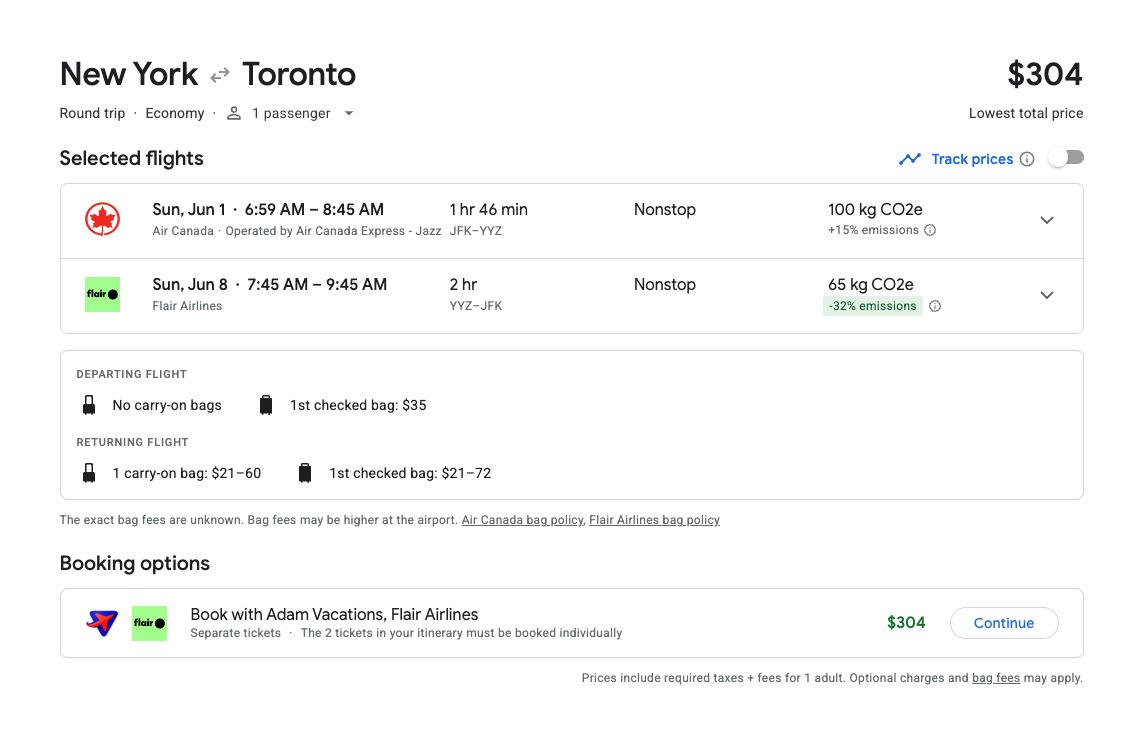Viewport: 1143px width, 744px height.
Task: Click the 1 carry-on bag $21–60 icon
Action: point(89,473)
